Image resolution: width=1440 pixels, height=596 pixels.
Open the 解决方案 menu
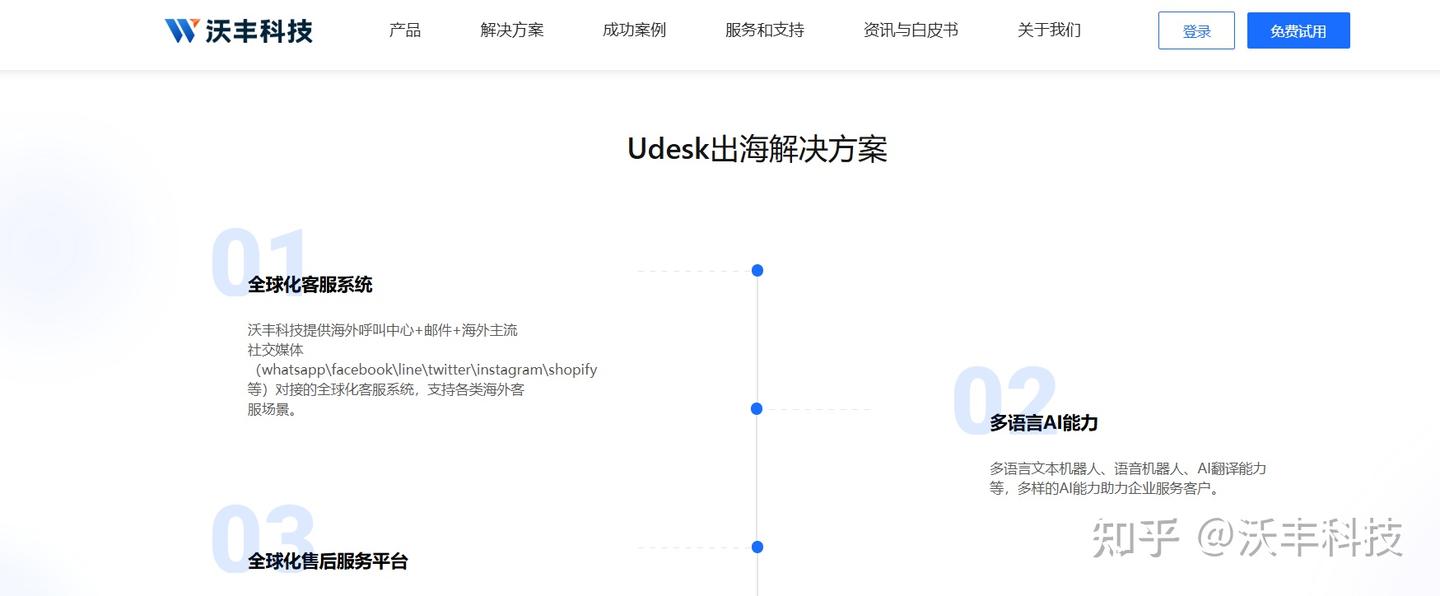(x=512, y=30)
